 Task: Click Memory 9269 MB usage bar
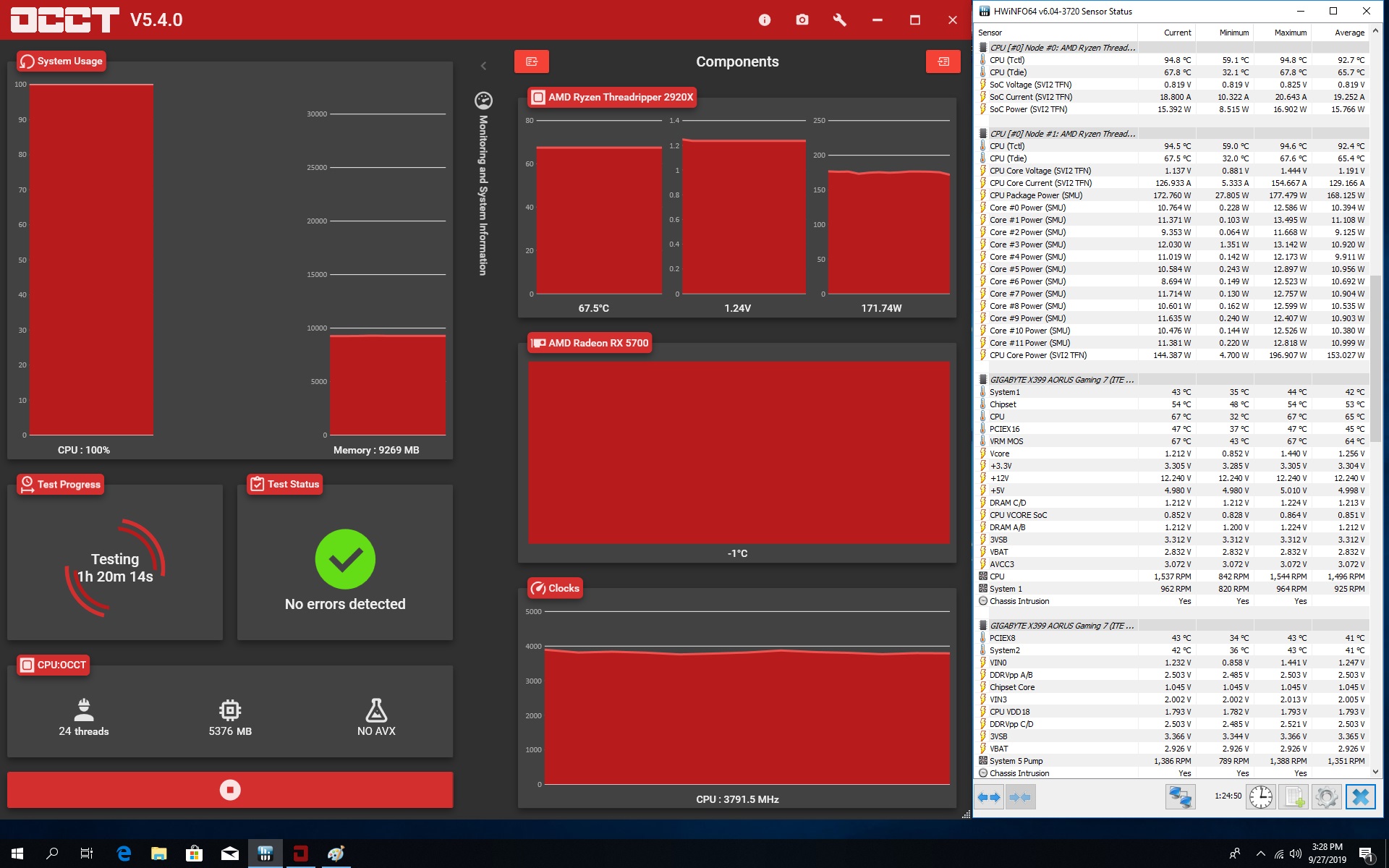pyautogui.click(x=388, y=386)
